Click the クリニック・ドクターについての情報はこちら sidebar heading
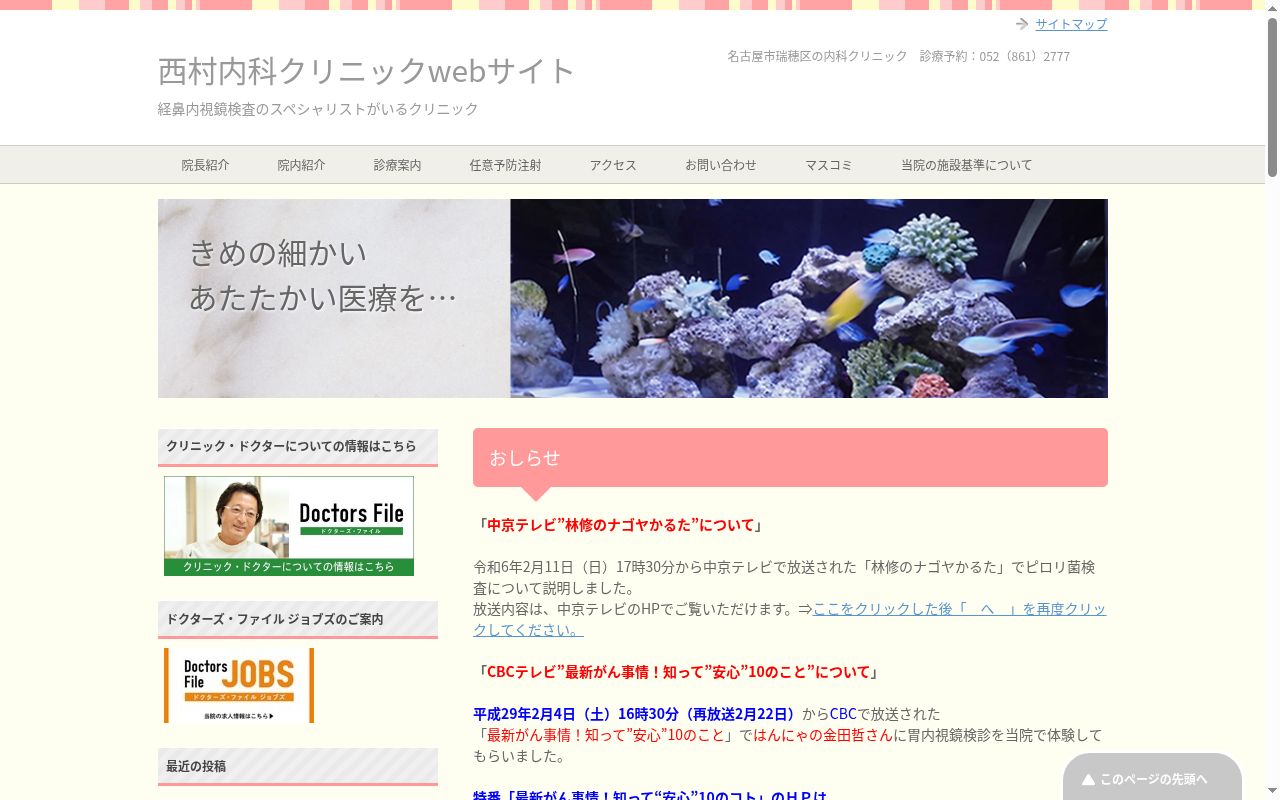The width and height of the screenshot is (1280, 800). 298,446
